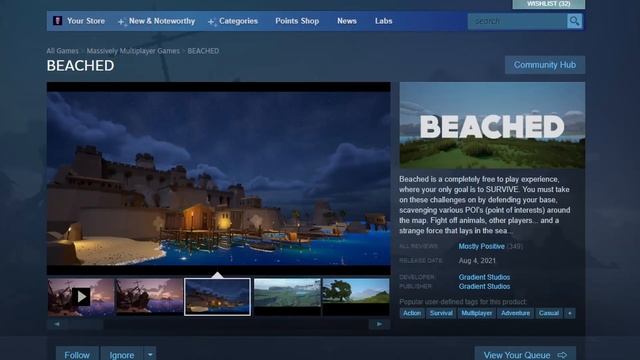Click the left arrow of thumbnail strip
This screenshot has width=640, height=360.
[x=57, y=324]
